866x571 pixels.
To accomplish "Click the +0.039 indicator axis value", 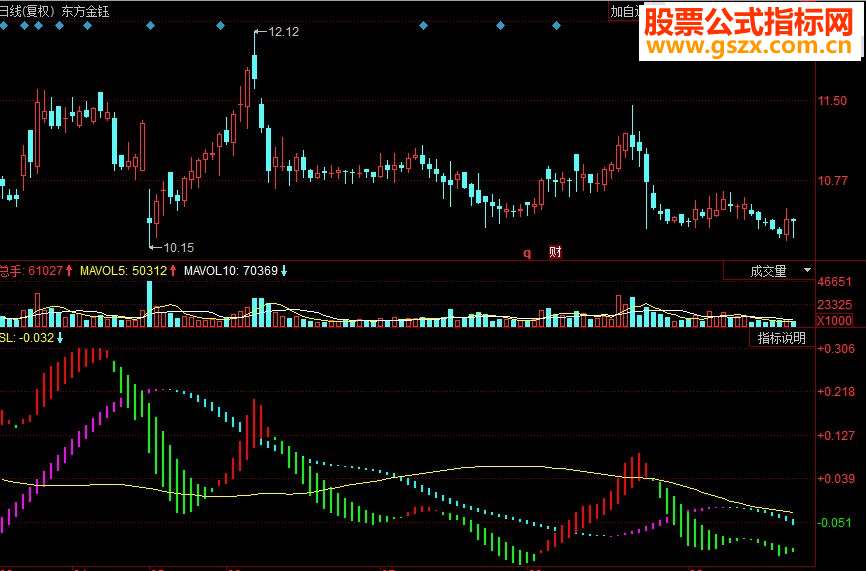I will pos(836,478).
